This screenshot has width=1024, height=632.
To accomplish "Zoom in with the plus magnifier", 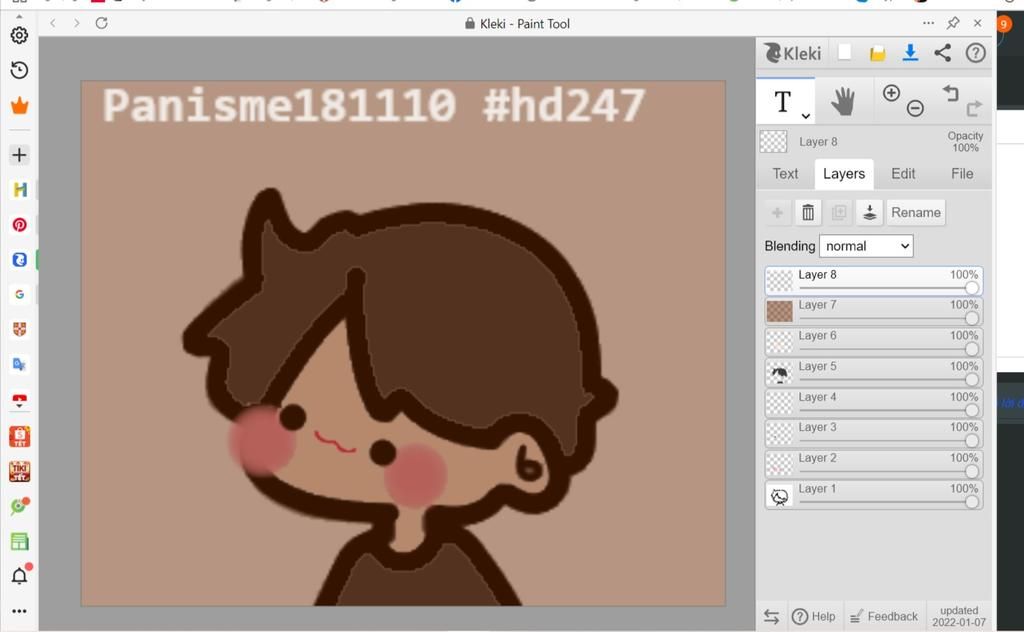I will [891, 93].
